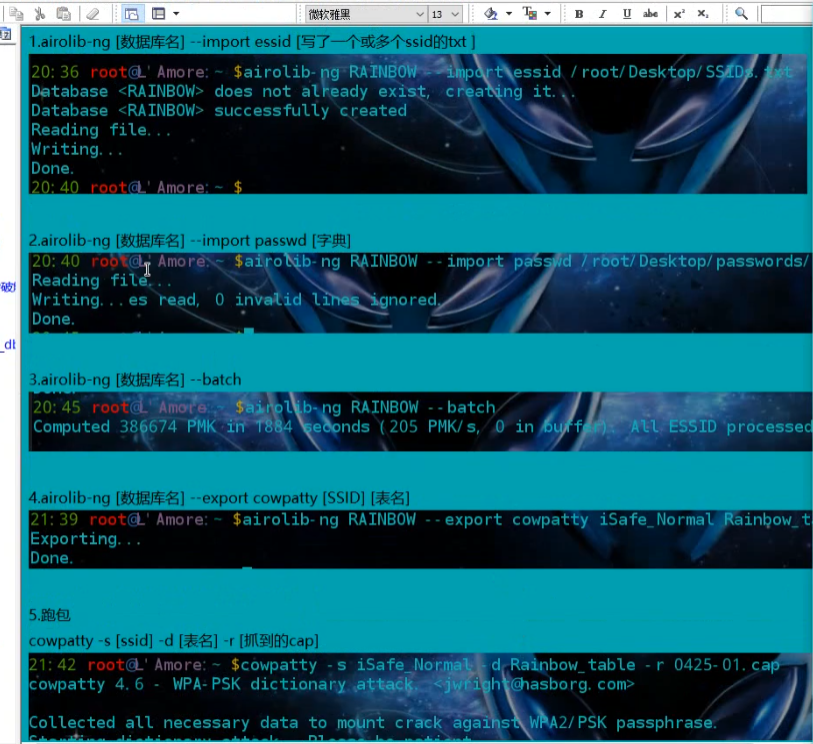Viewport: 813px width, 744px height.
Task: Select the eraser clear-formatting tool
Action: pyautogui.click(x=92, y=14)
